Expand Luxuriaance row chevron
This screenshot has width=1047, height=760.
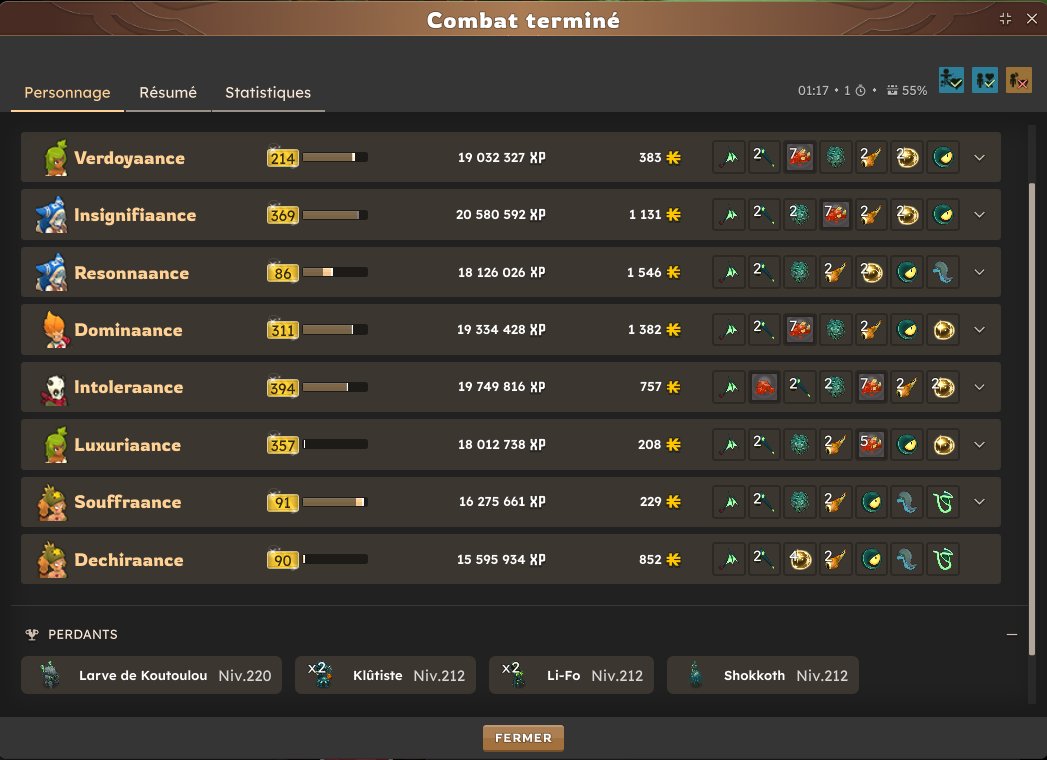(x=979, y=445)
